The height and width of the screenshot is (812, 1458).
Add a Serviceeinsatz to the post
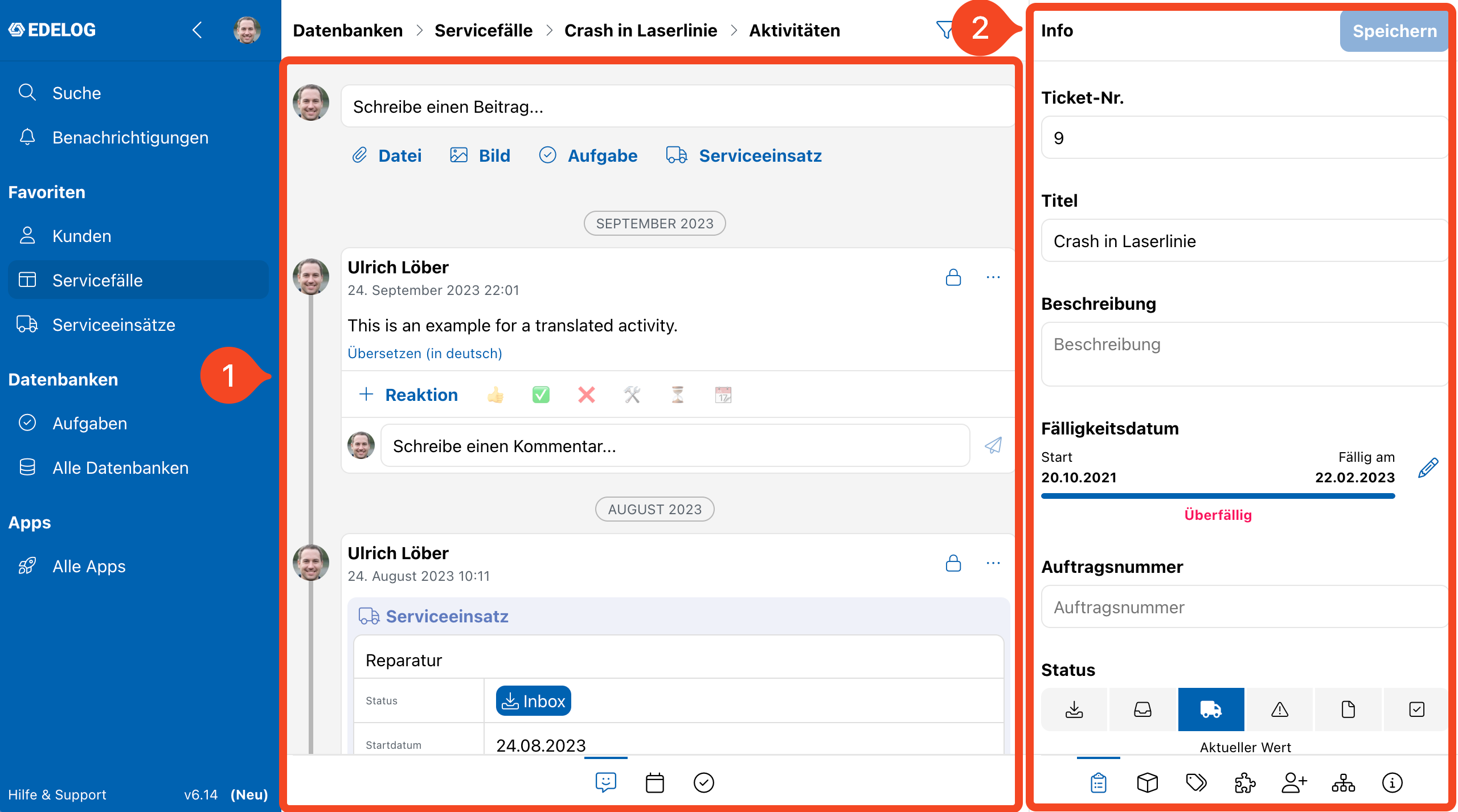pos(744,155)
